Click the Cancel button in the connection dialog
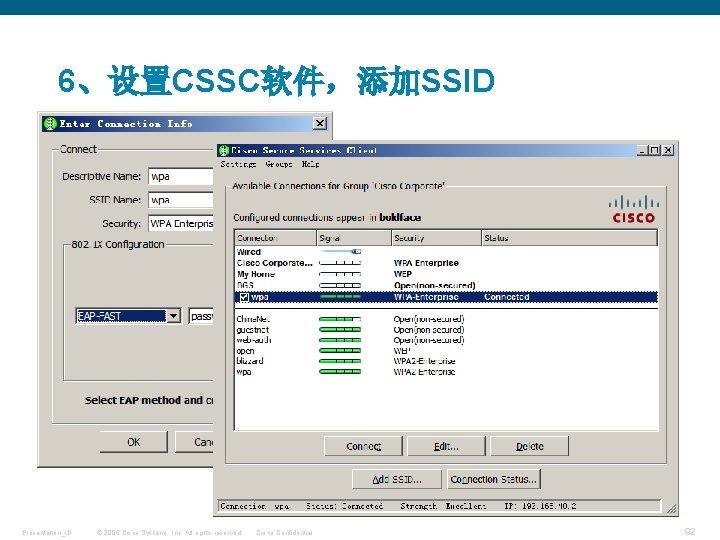720x540 pixels. coord(195,442)
